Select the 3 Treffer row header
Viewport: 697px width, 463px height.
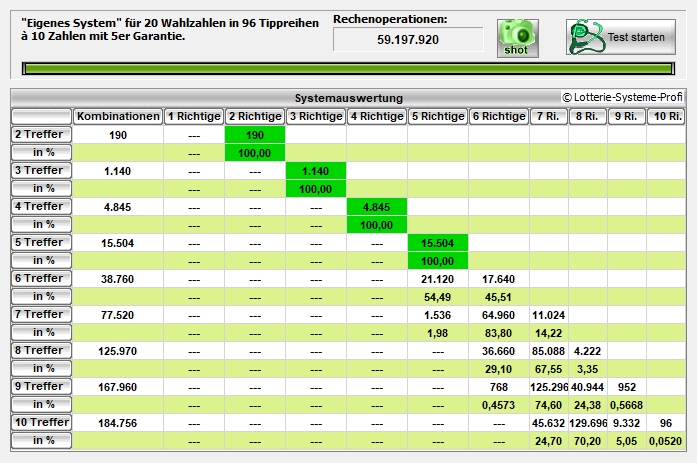(x=41, y=170)
